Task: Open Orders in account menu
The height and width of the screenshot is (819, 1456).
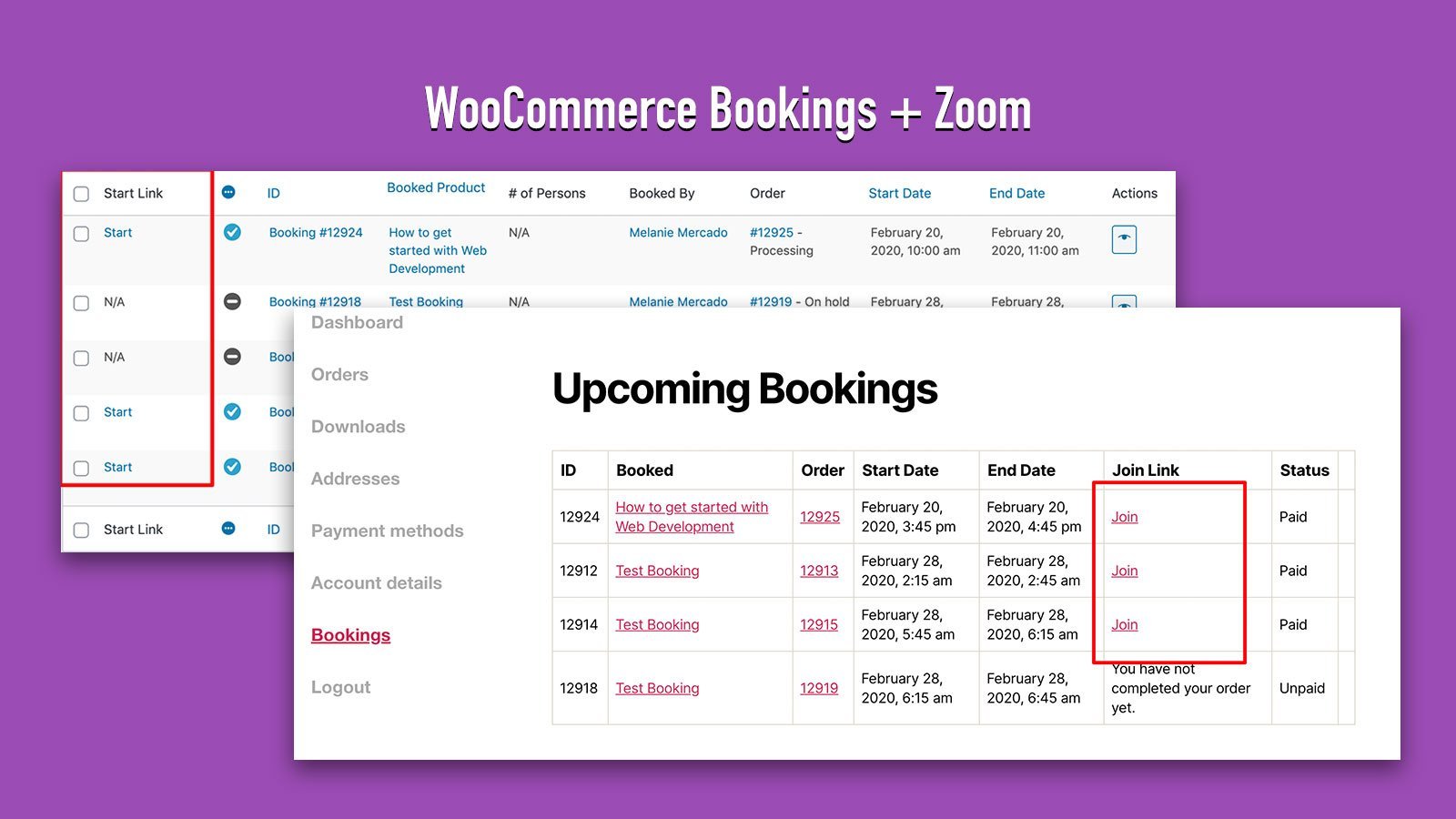Action: coord(339,374)
